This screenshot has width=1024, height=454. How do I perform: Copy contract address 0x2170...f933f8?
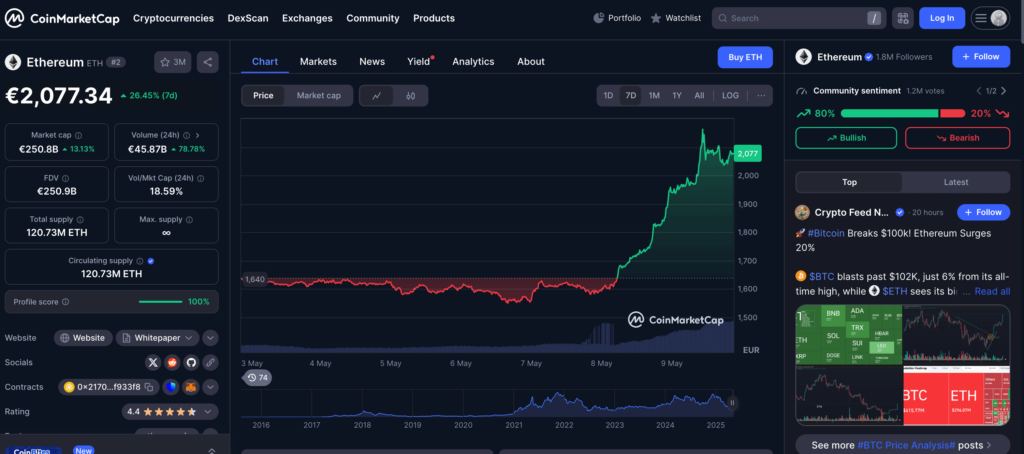click(149, 387)
